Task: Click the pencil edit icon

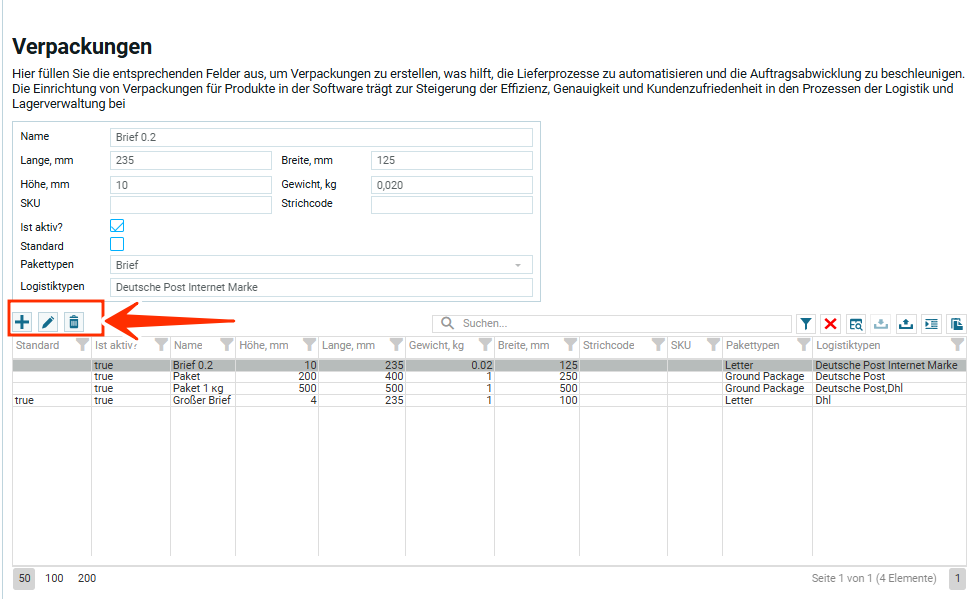Action: pyautogui.click(x=47, y=322)
